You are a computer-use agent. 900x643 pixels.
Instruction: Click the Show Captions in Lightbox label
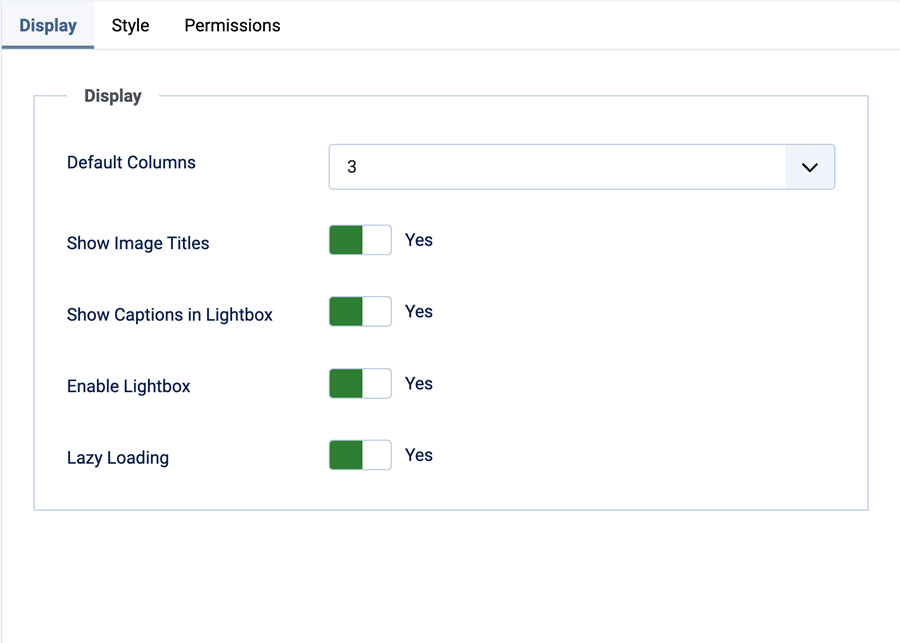click(169, 314)
